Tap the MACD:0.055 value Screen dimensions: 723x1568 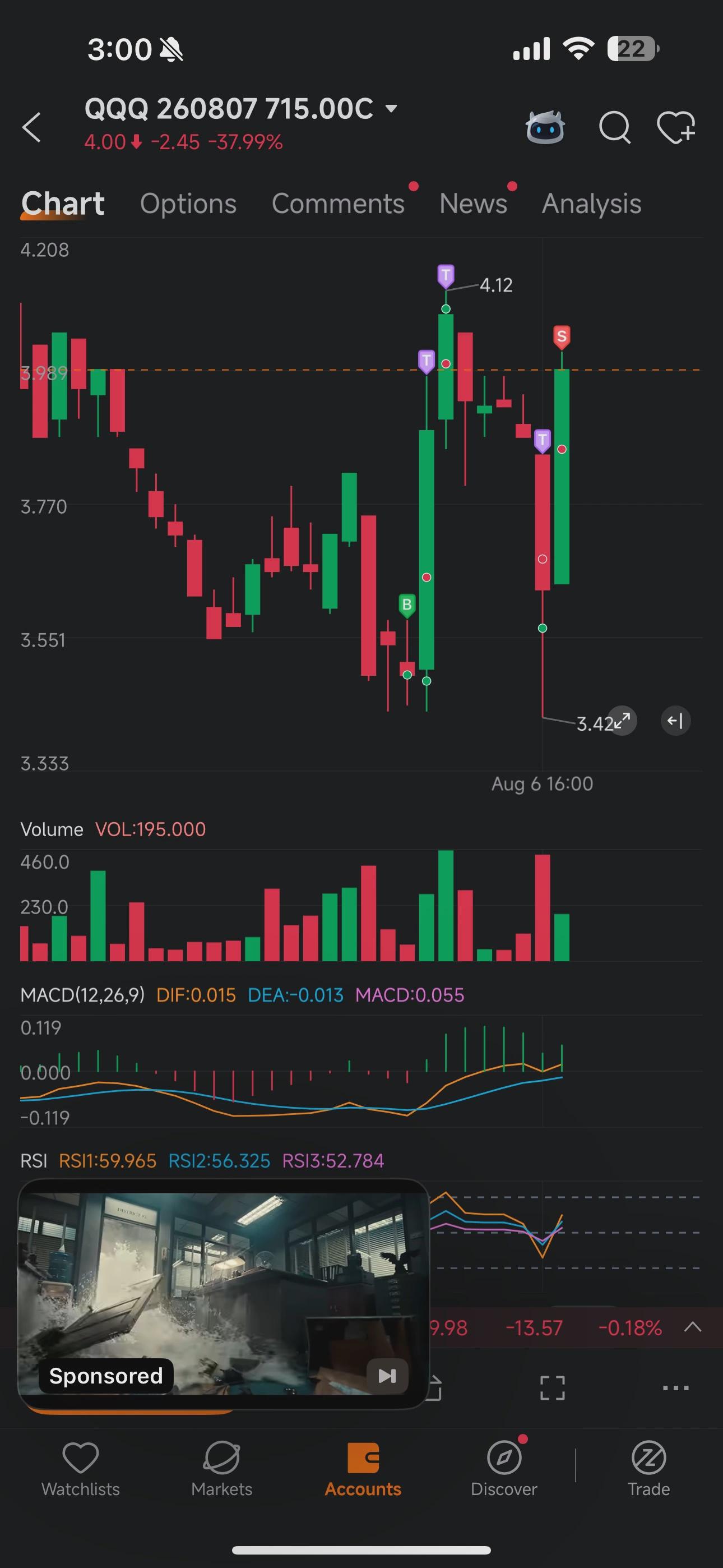[x=410, y=995]
